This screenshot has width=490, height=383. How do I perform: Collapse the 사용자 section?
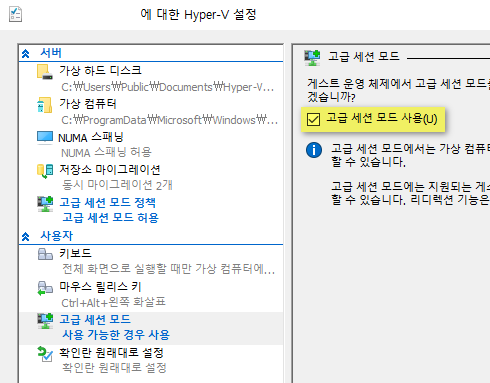click(x=26, y=237)
